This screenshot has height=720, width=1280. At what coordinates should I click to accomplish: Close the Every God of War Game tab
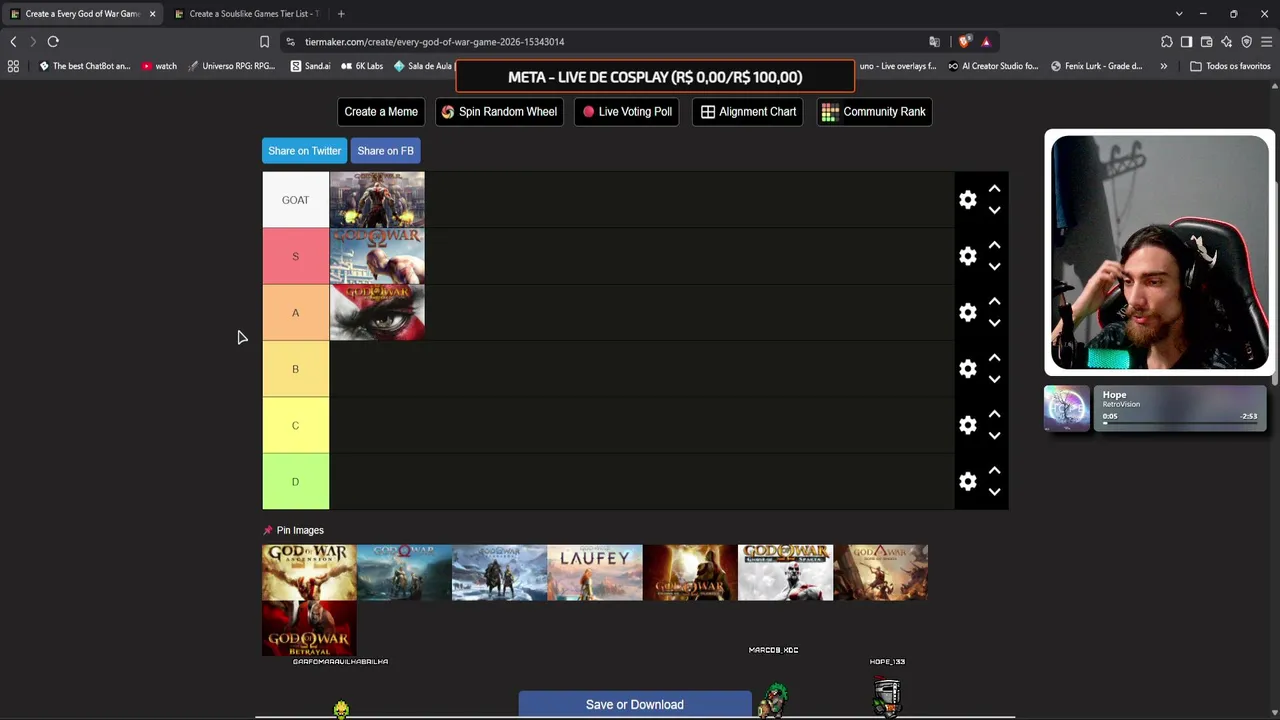pyautogui.click(x=152, y=14)
